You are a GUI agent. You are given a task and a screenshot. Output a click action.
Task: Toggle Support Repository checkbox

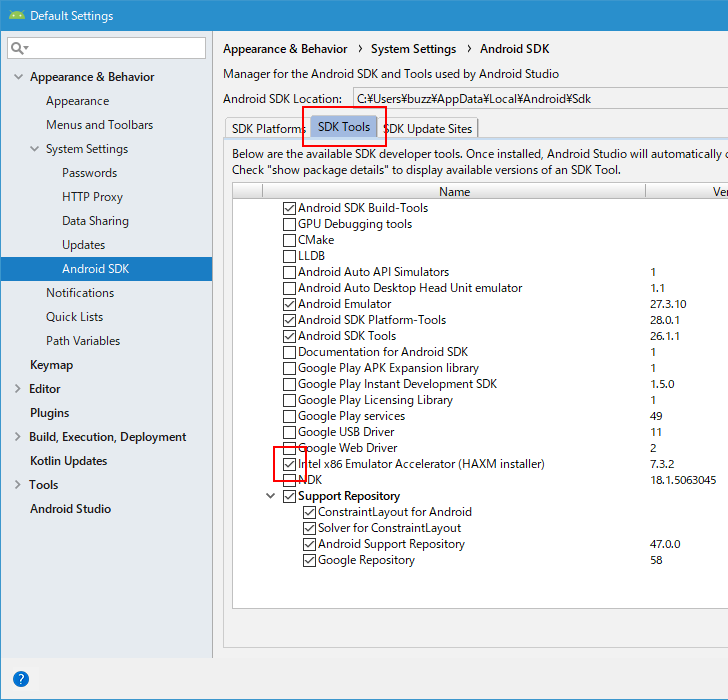pos(289,496)
